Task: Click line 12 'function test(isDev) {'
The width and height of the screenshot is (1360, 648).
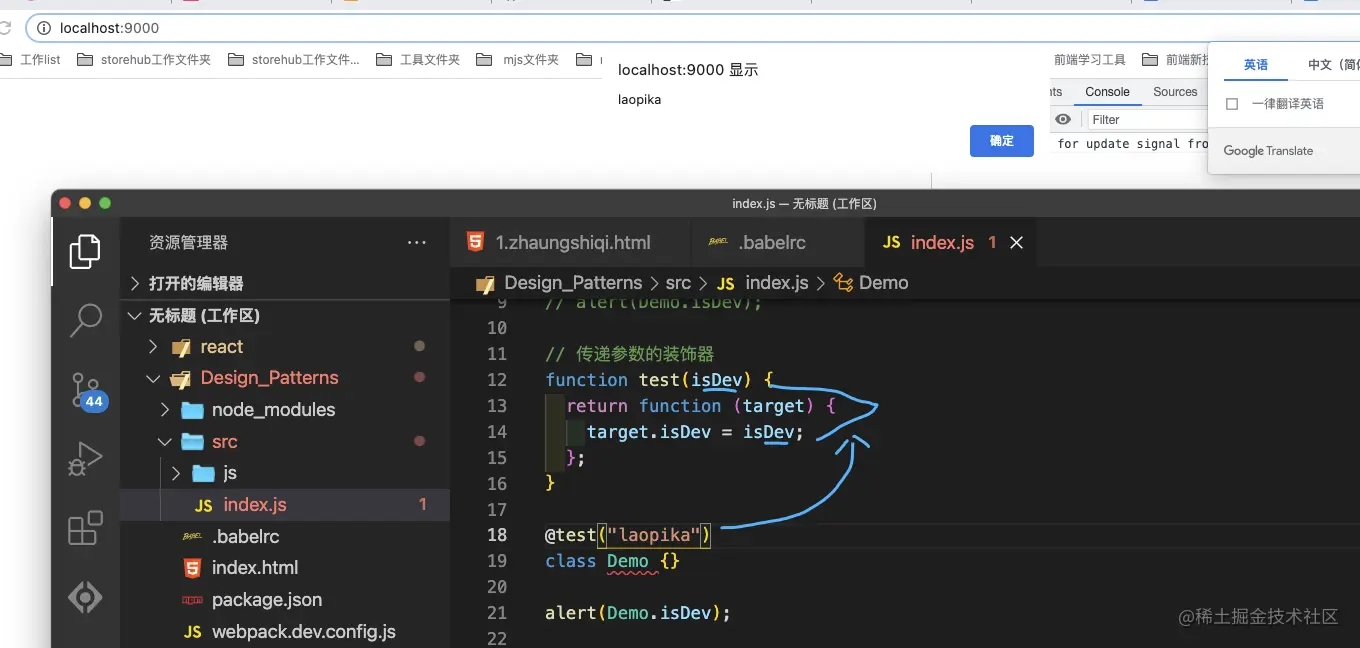Action: [660, 380]
